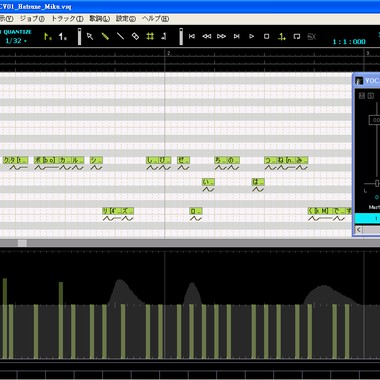
Task: Click the rewind button
Action: click(x=207, y=36)
